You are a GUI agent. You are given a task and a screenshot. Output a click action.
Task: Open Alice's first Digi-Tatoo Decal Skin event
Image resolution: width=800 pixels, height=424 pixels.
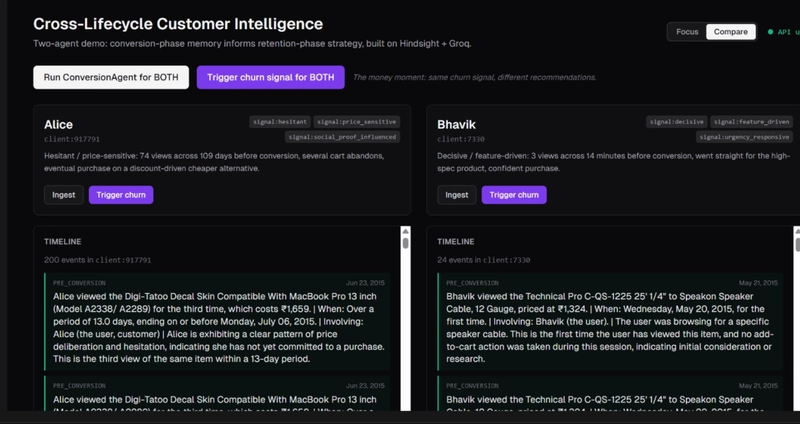pos(218,322)
